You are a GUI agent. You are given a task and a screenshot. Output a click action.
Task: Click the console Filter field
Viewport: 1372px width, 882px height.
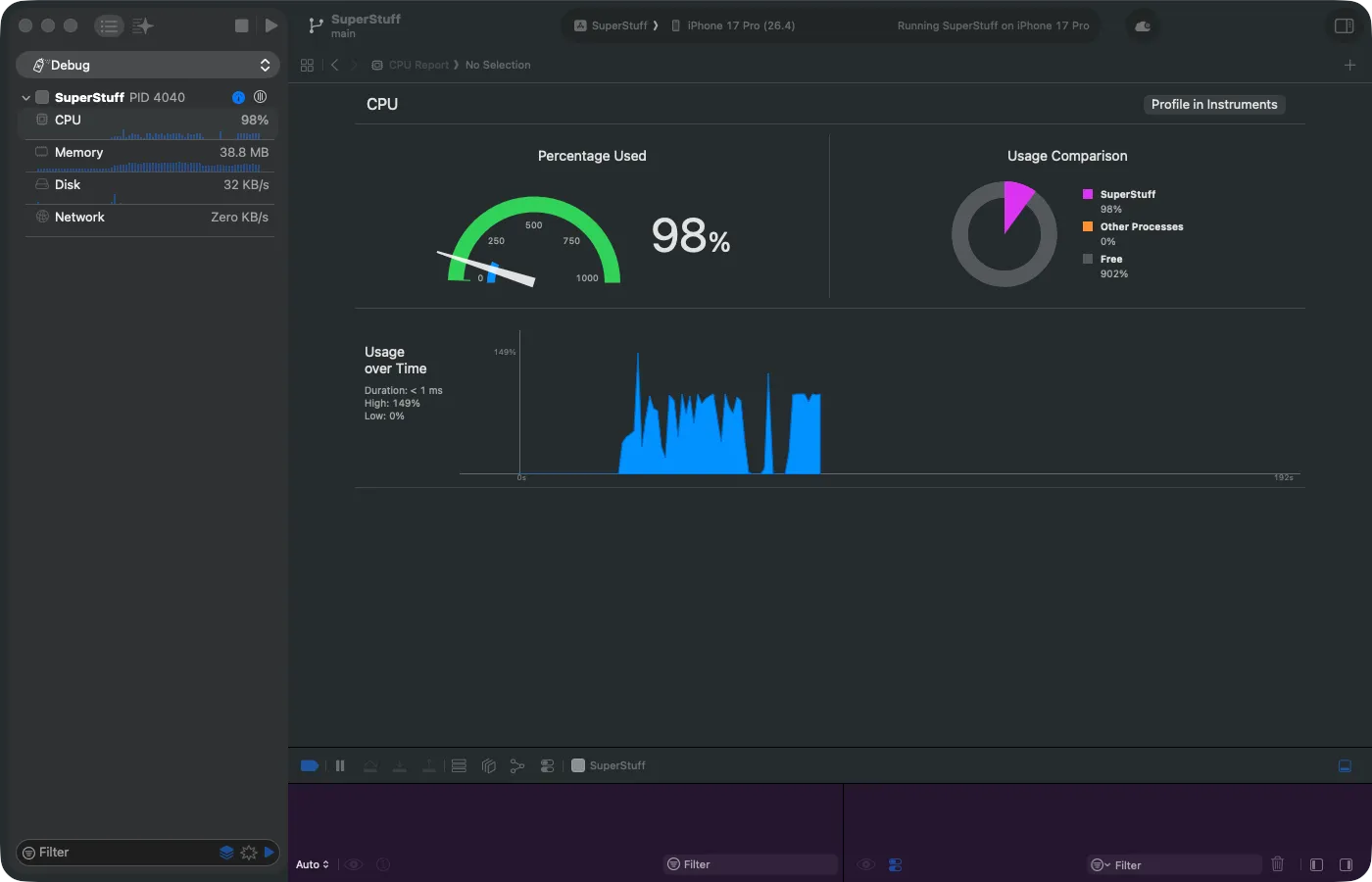1174,865
